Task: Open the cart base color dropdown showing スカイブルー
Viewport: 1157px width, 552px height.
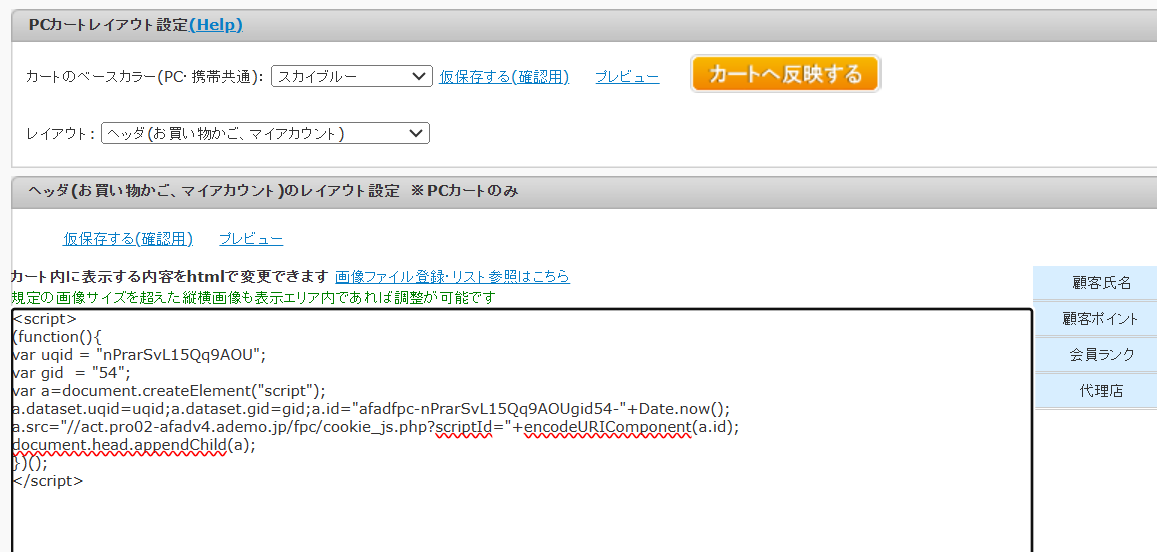Action: 351,76
